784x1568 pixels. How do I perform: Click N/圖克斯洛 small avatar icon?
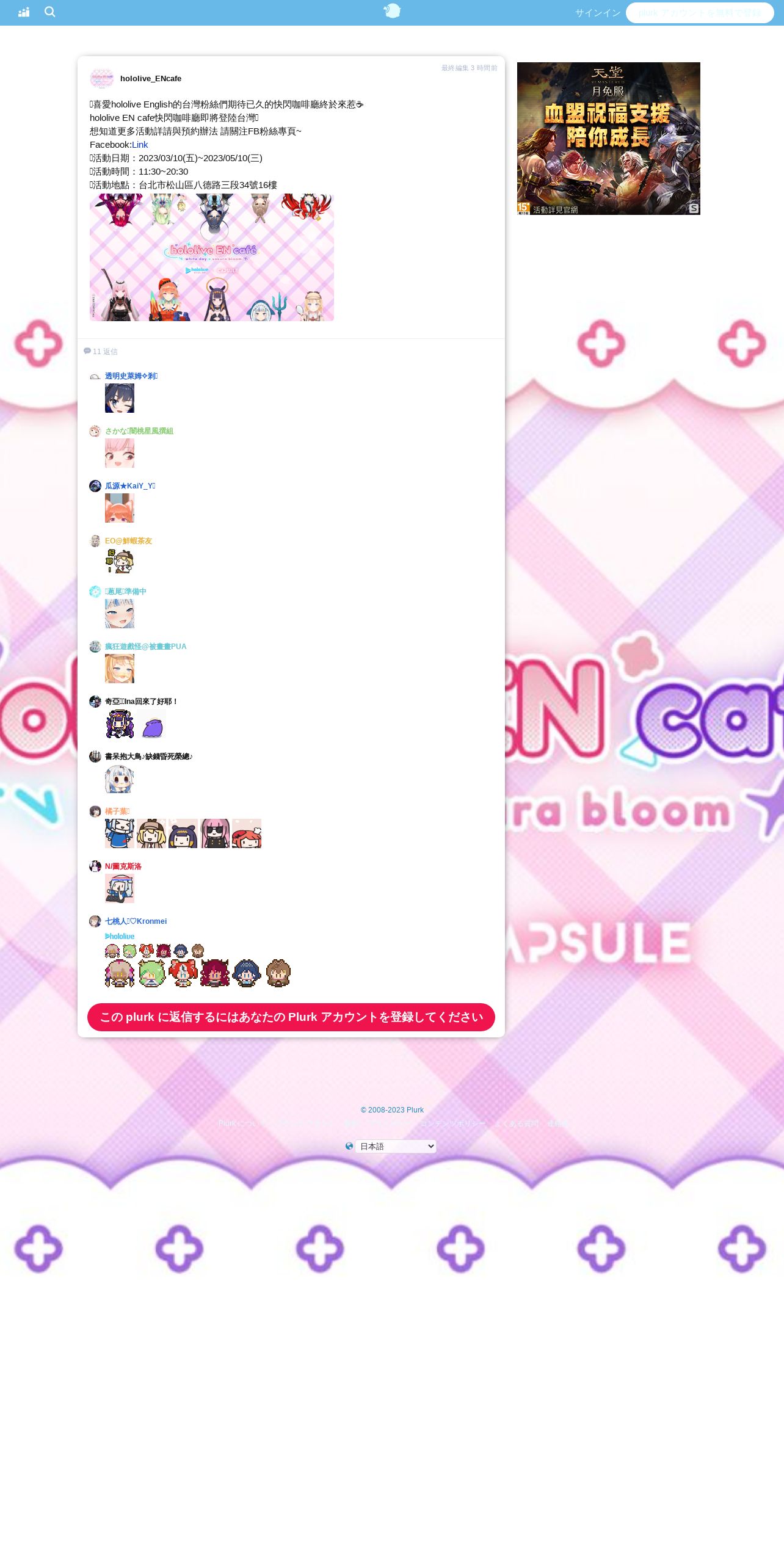tap(95, 866)
